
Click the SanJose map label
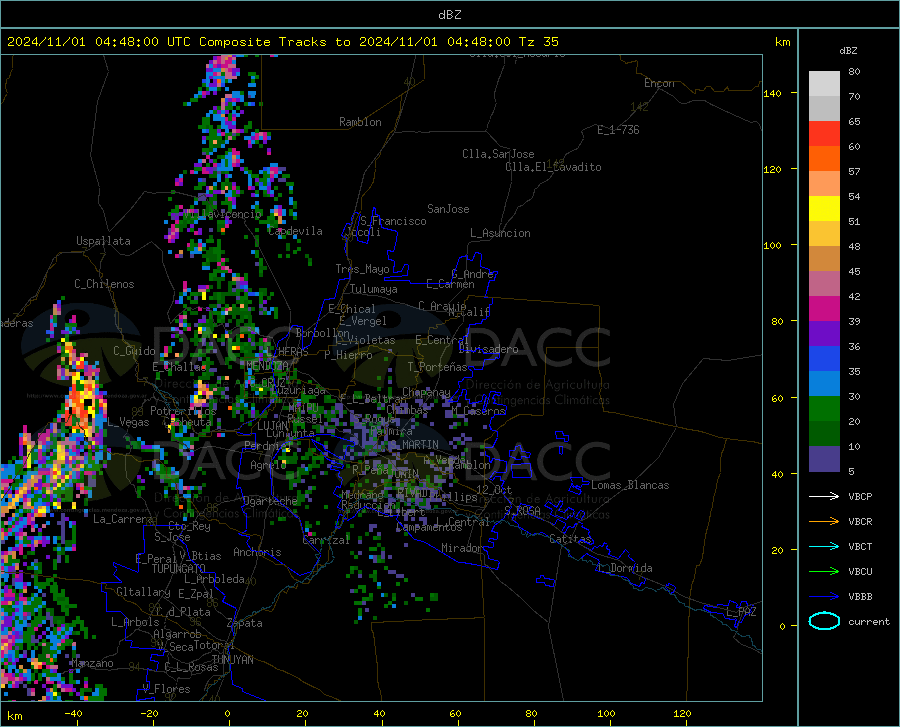coord(448,209)
